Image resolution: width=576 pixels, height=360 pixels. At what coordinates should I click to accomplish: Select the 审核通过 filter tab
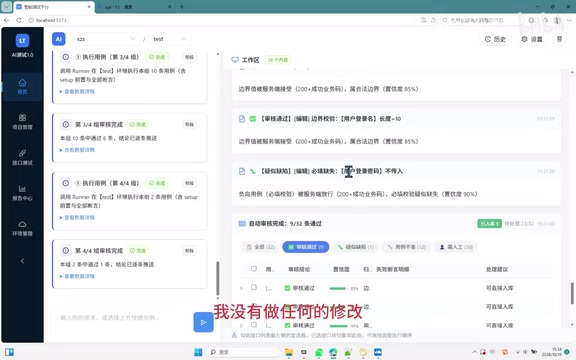pyautogui.click(x=306, y=247)
